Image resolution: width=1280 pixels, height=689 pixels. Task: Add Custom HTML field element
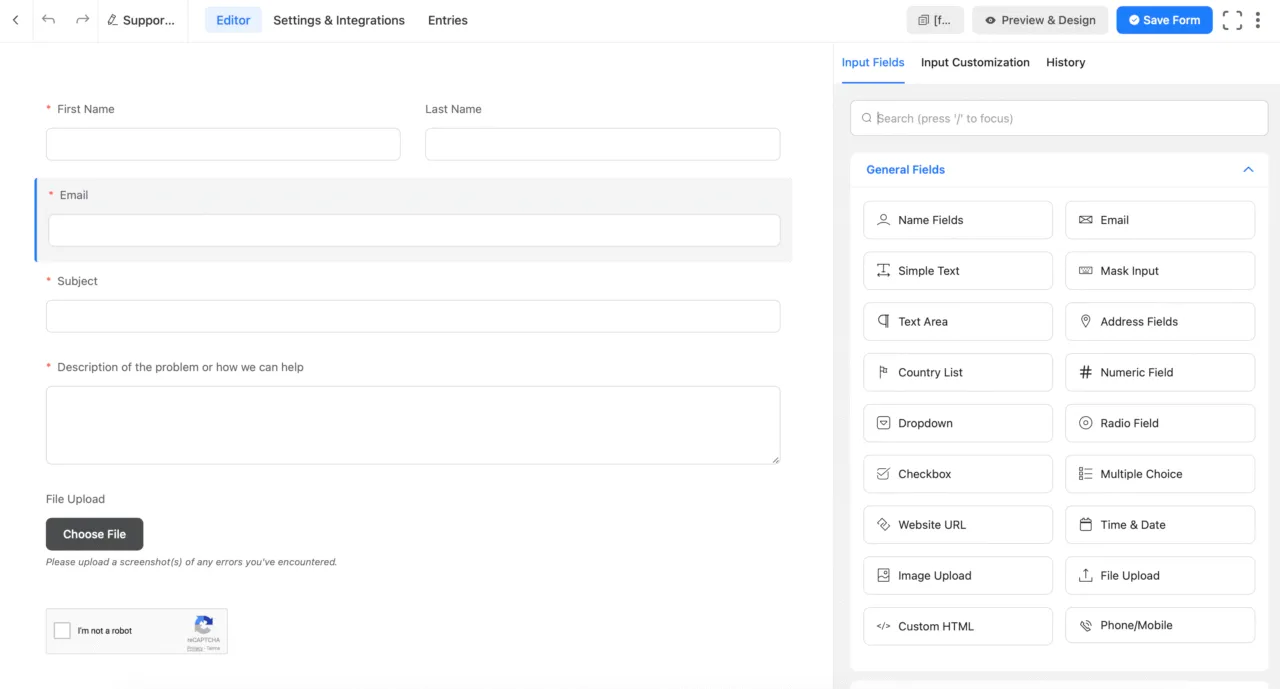click(958, 626)
